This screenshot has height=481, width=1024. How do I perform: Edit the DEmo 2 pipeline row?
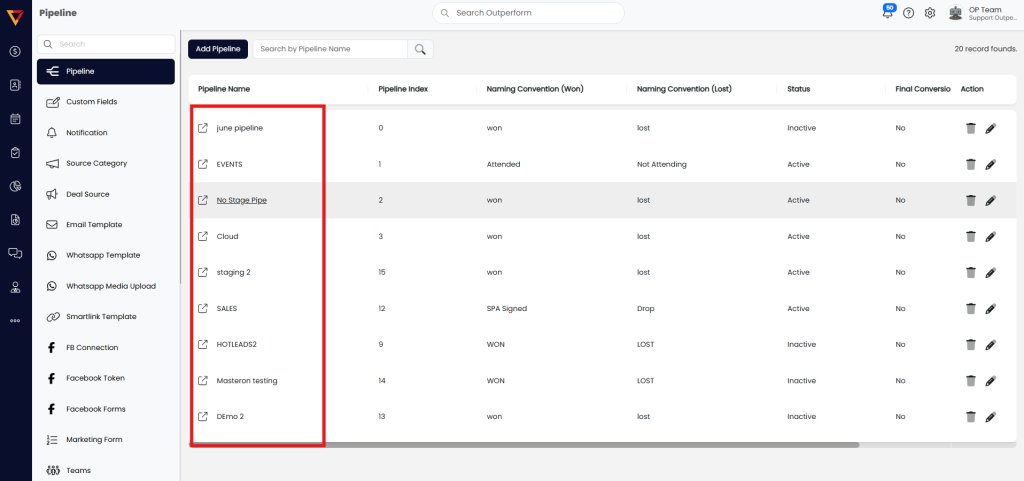pyautogui.click(x=990, y=416)
